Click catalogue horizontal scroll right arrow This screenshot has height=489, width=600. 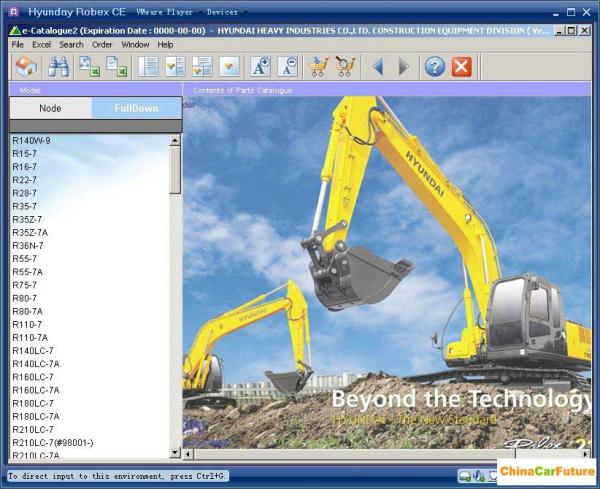click(x=585, y=454)
